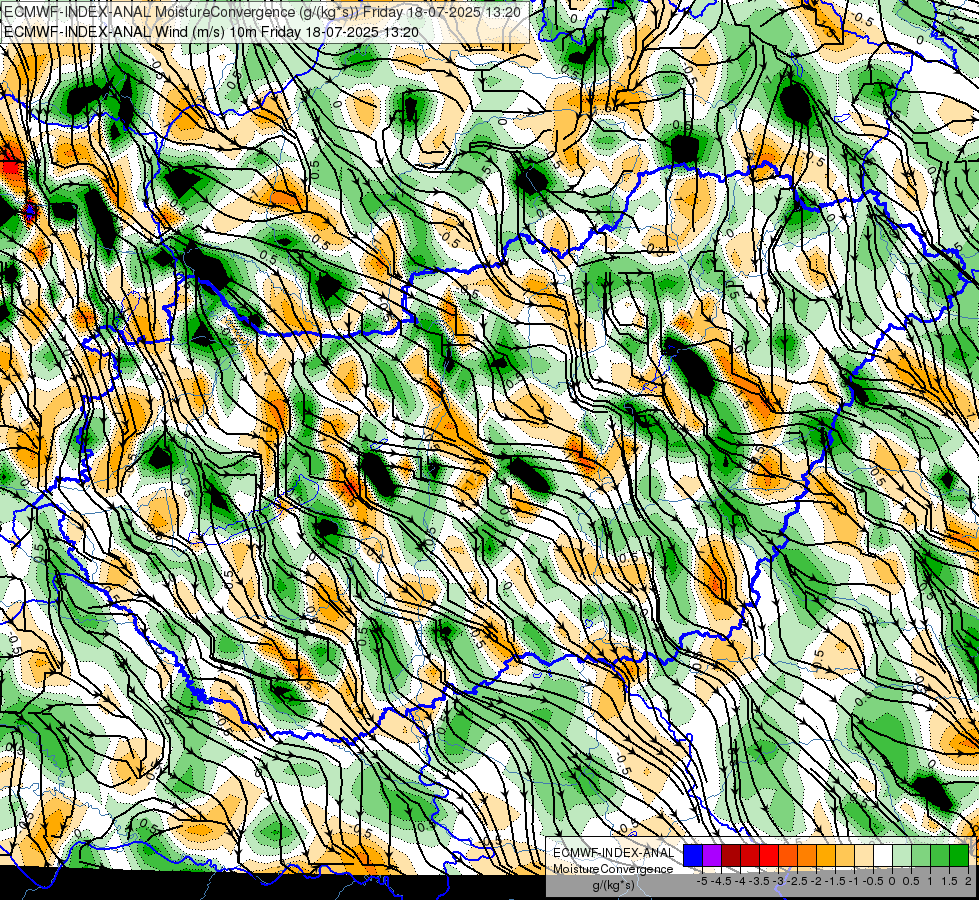This screenshot has height=900, width=979.
Task: Click legend swatch between 1 and 1.5
Action: coord(940,855)
